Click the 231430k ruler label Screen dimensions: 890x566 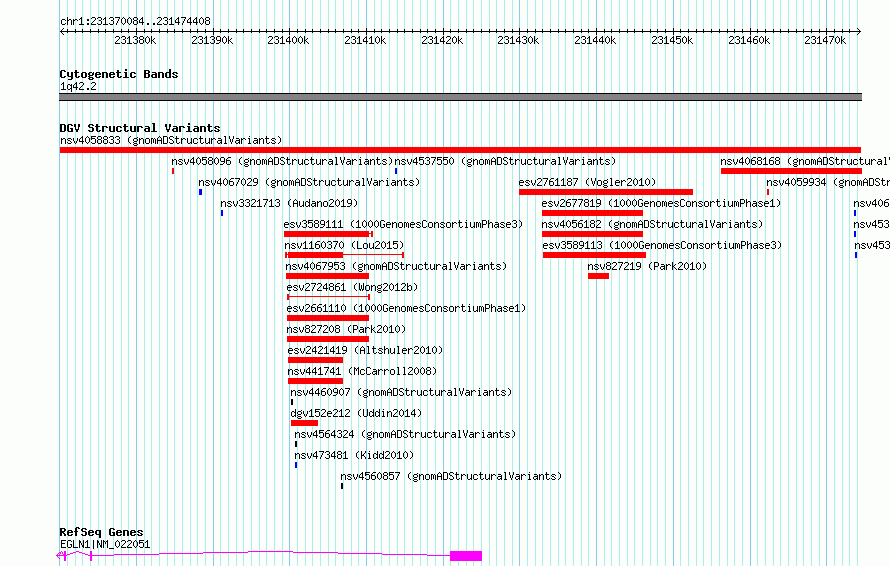(518, 40)
